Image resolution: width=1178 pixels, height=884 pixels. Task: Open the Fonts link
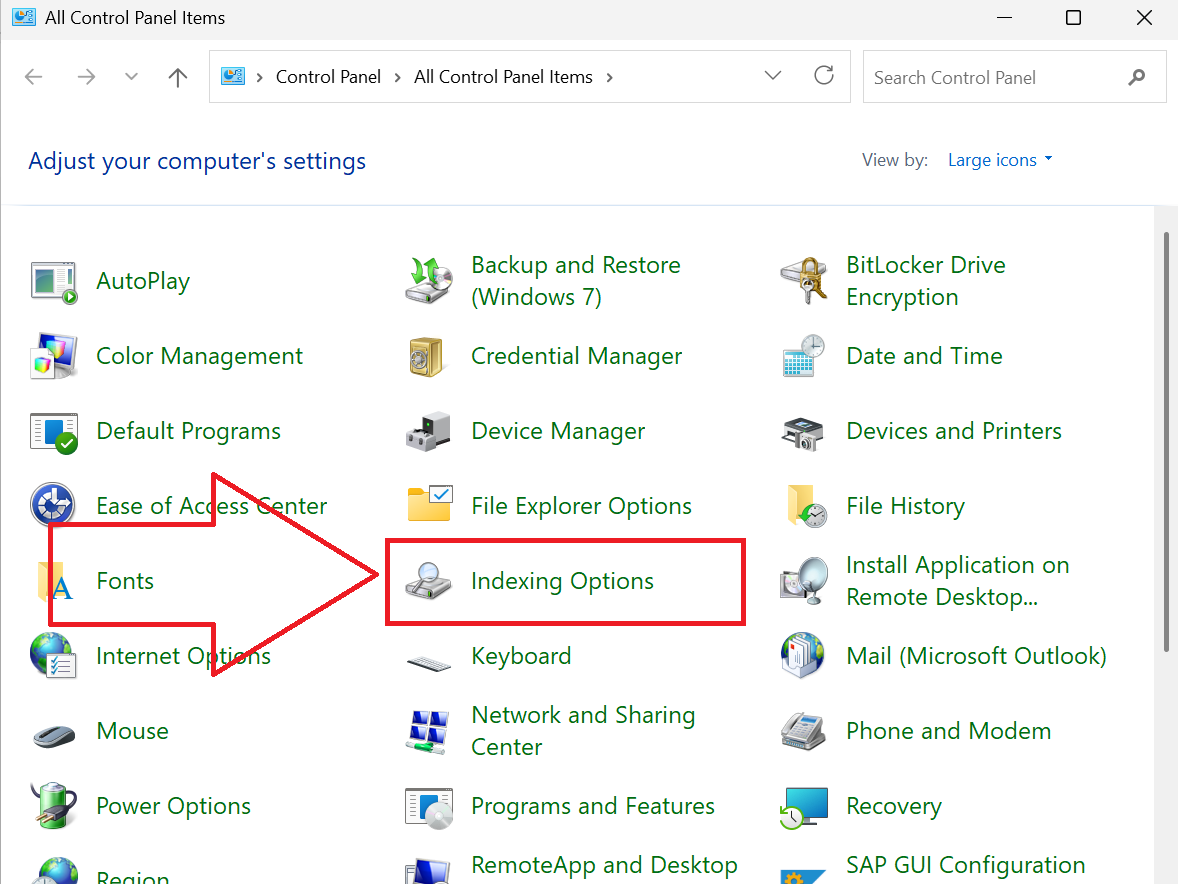[125, 581]
